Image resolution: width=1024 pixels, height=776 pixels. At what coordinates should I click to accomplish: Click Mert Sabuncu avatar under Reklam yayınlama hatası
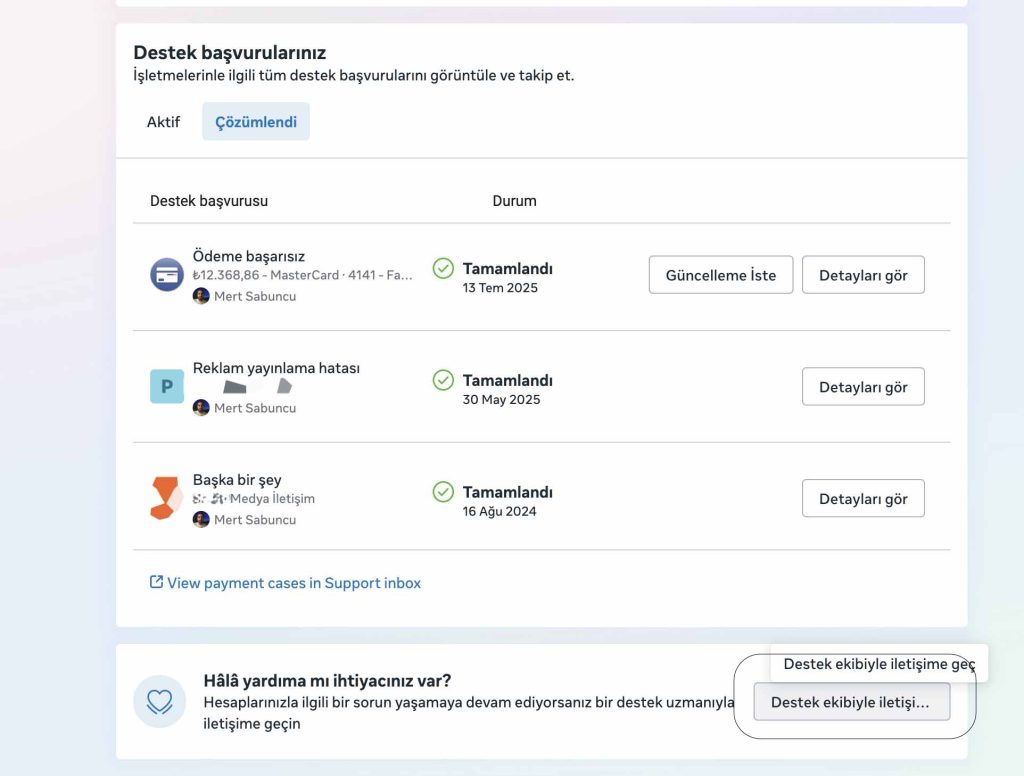[x=201, y=408]
